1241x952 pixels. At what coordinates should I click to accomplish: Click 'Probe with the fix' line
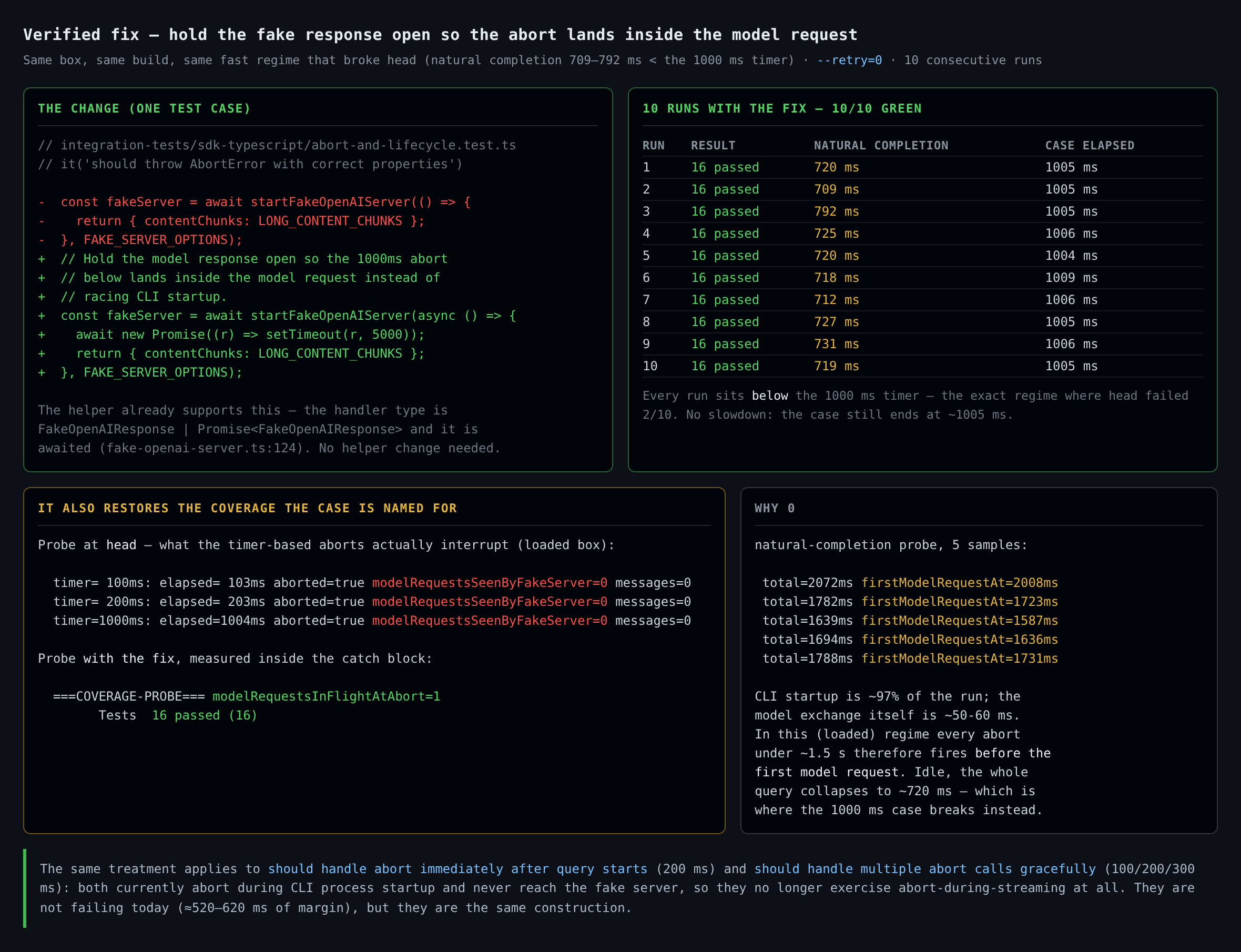(235, 659)
